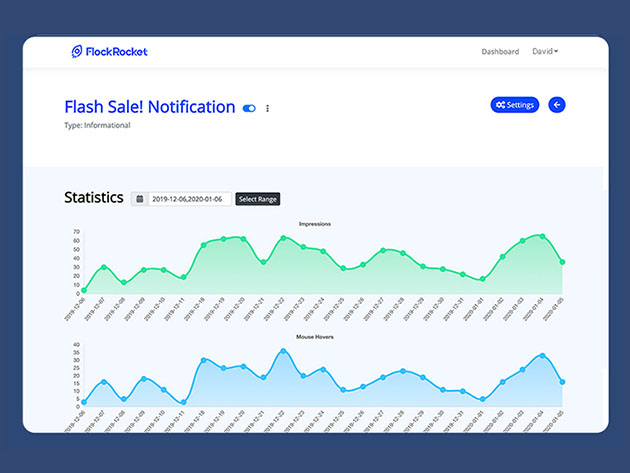Click the FlockRocket rocket logo icon
630x473 pixels.
[77, 51]
